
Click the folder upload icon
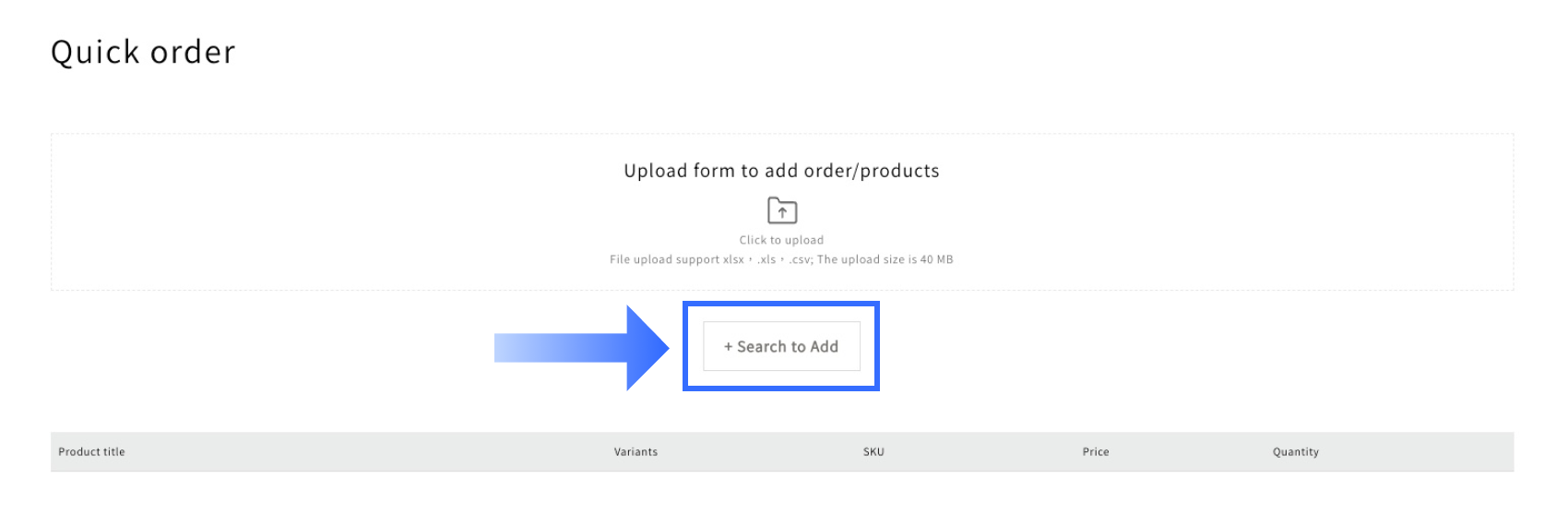[781, 210]
